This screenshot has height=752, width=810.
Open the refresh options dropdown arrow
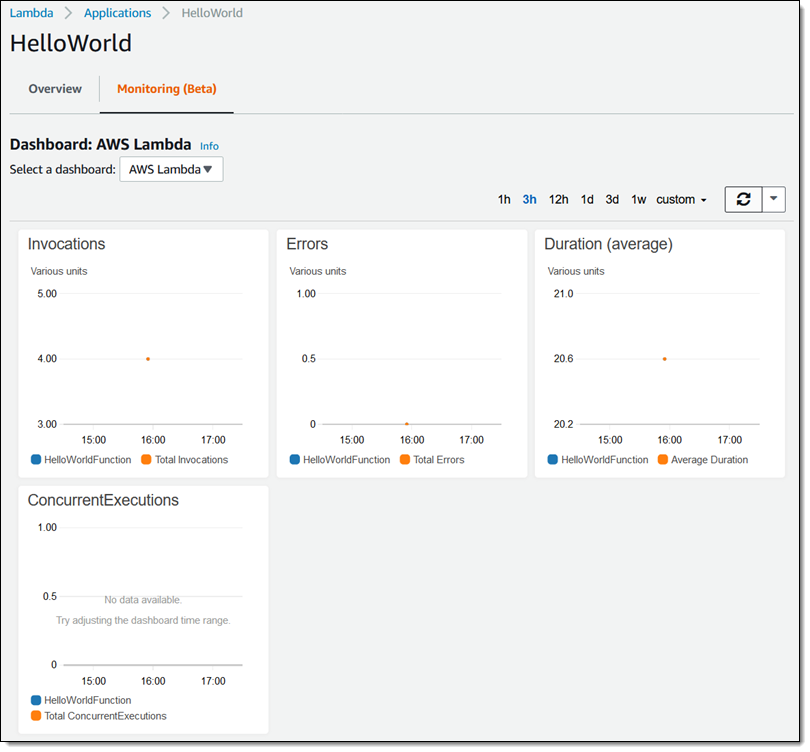point(774,199)
